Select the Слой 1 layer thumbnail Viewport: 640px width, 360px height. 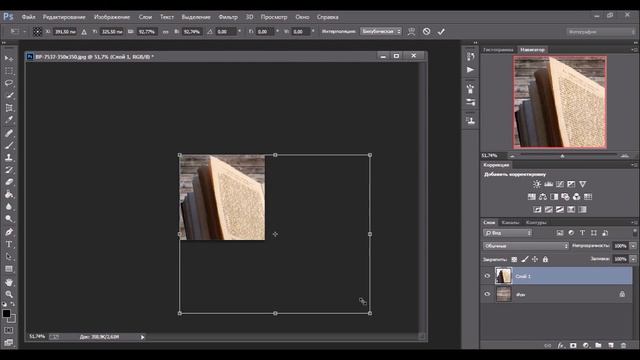pyautogui.click(x=503, y=276)
